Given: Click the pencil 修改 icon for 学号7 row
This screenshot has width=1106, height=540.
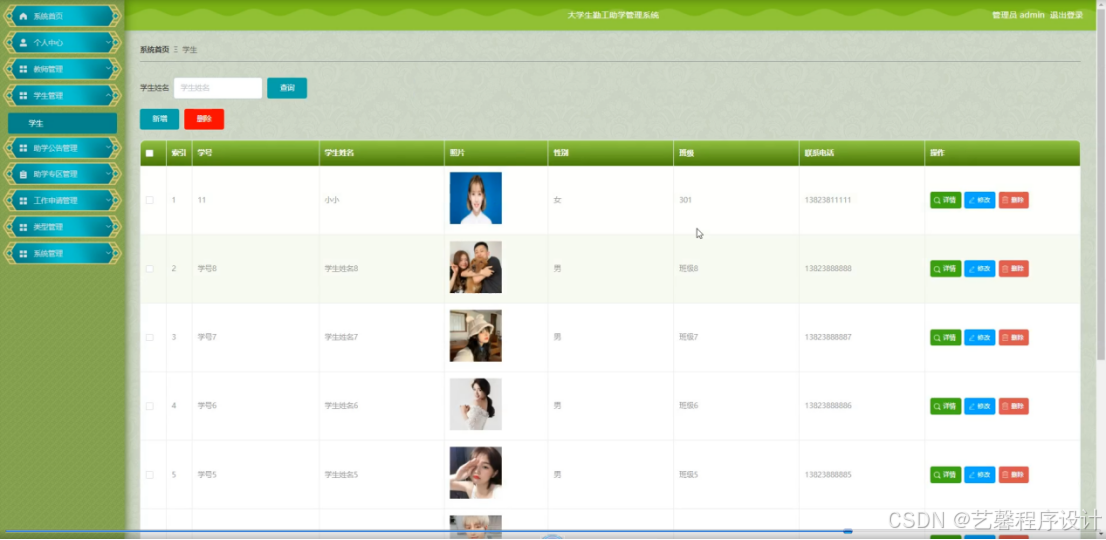Looking at the screenshot, I should pos(972,338).
